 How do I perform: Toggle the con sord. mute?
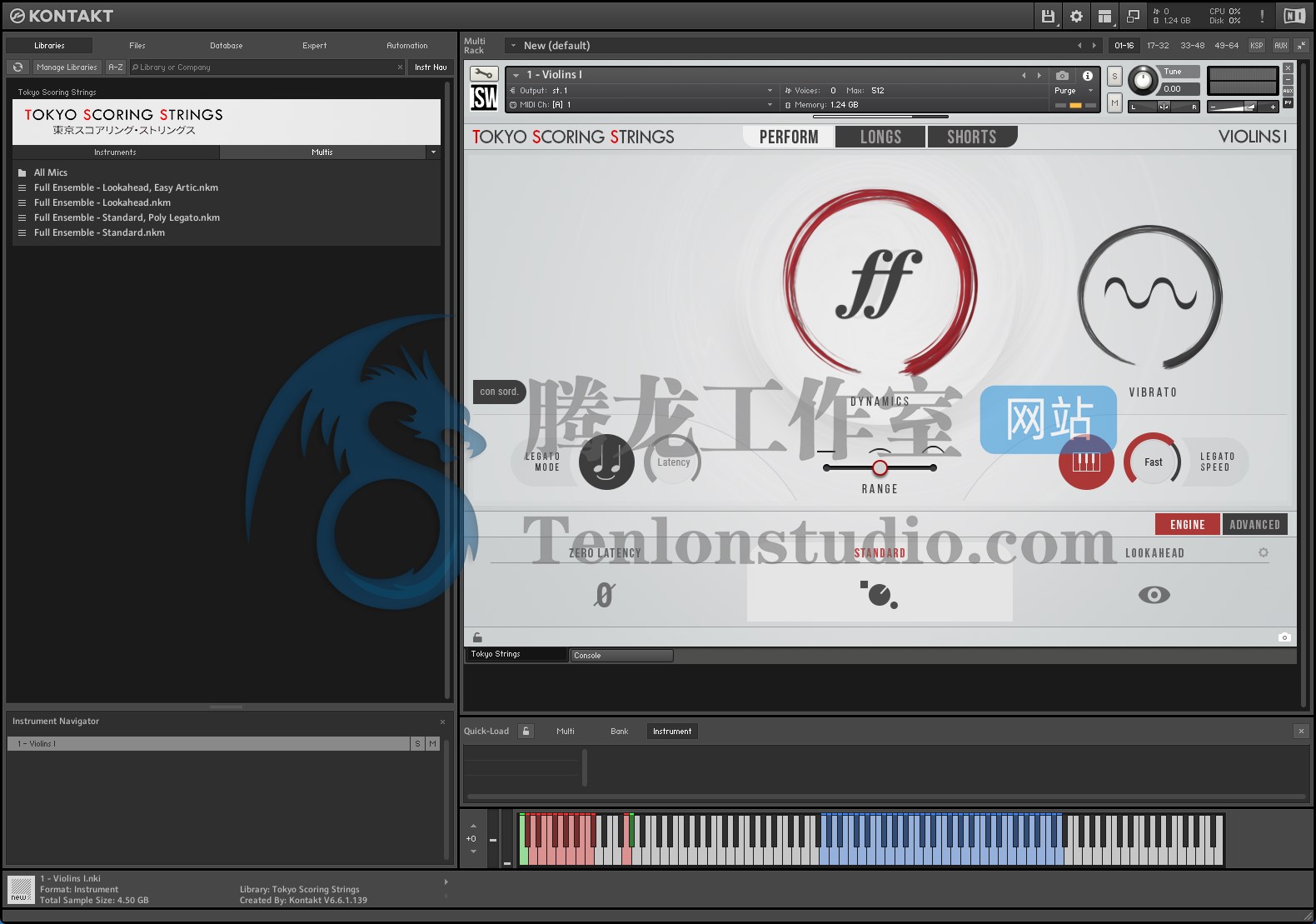point(499,392)
